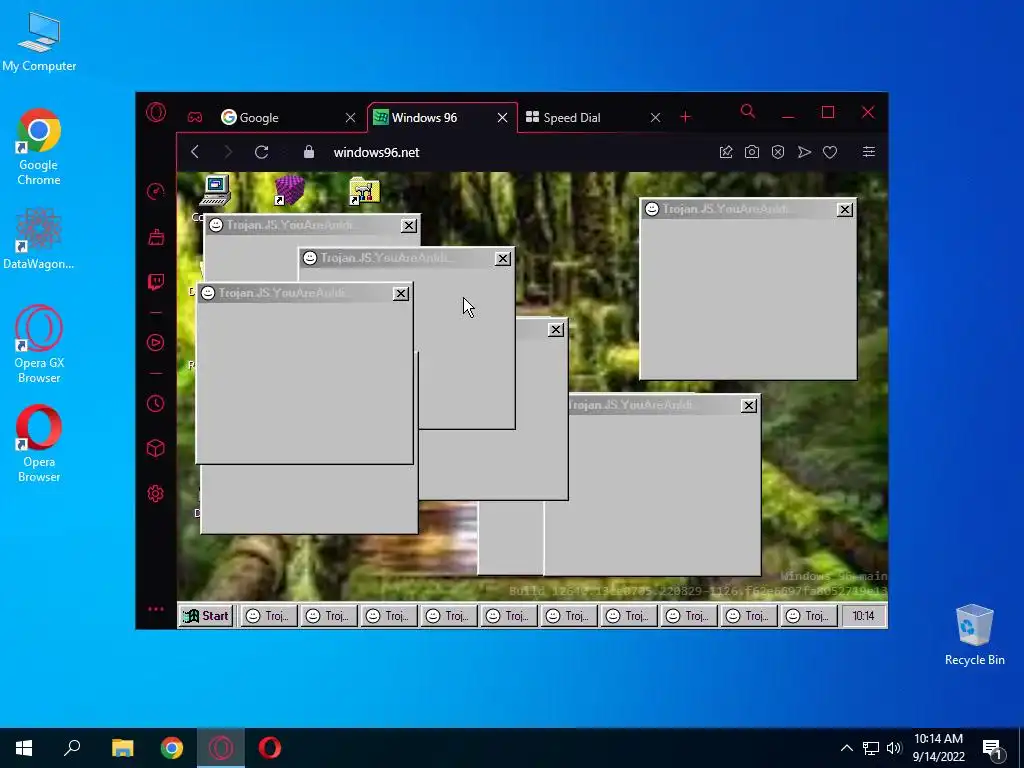1024x768 pixels.
Task: Open GX Control speedometer in sidebar
Action: (x=155, y=191)
